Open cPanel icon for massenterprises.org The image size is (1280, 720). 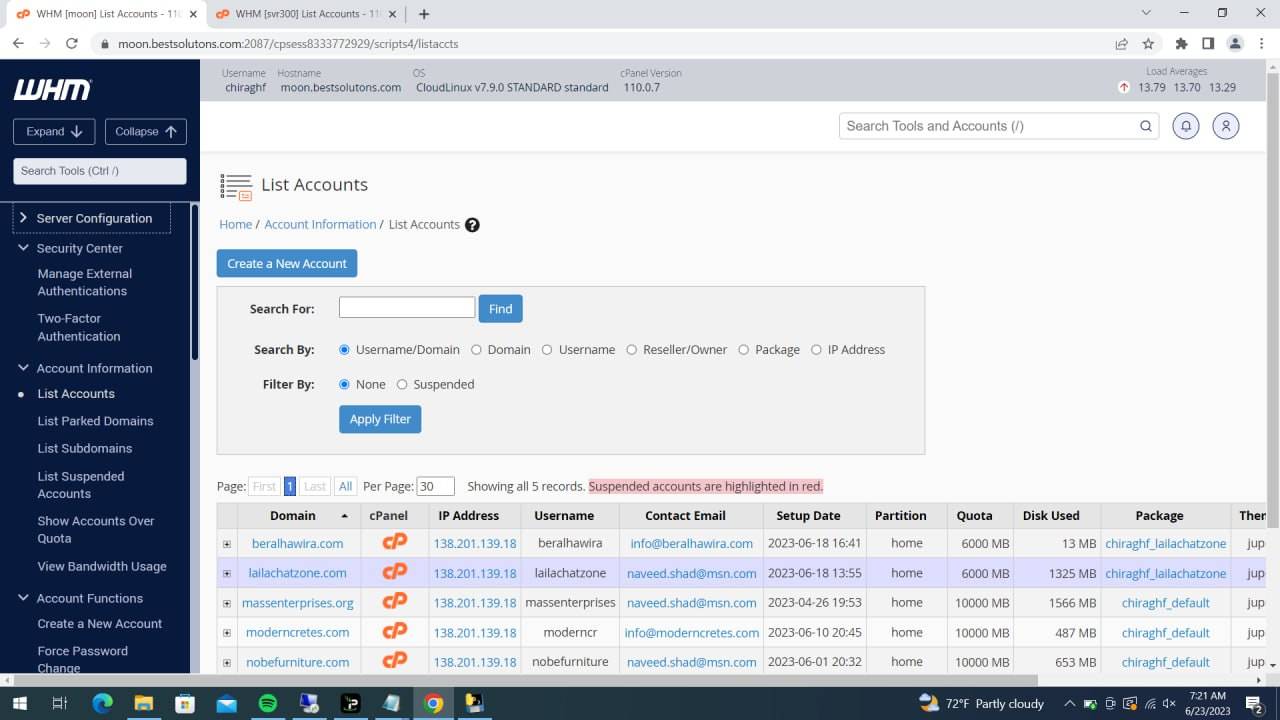click(x=395, y=602)
